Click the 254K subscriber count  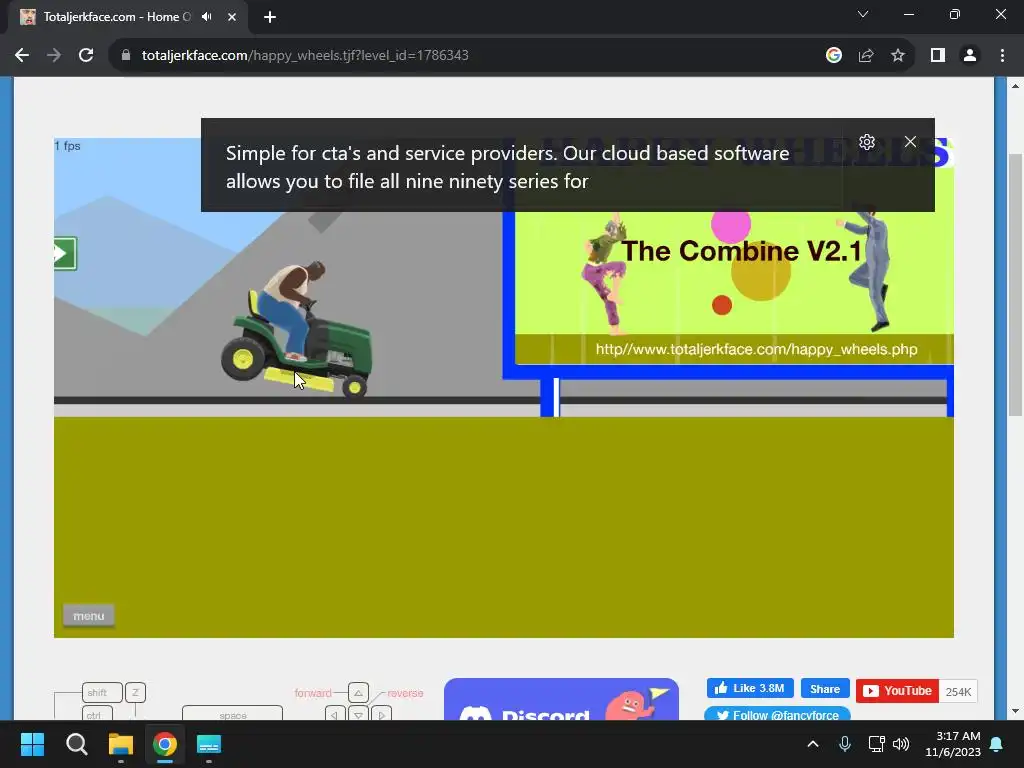pos(958,691)
